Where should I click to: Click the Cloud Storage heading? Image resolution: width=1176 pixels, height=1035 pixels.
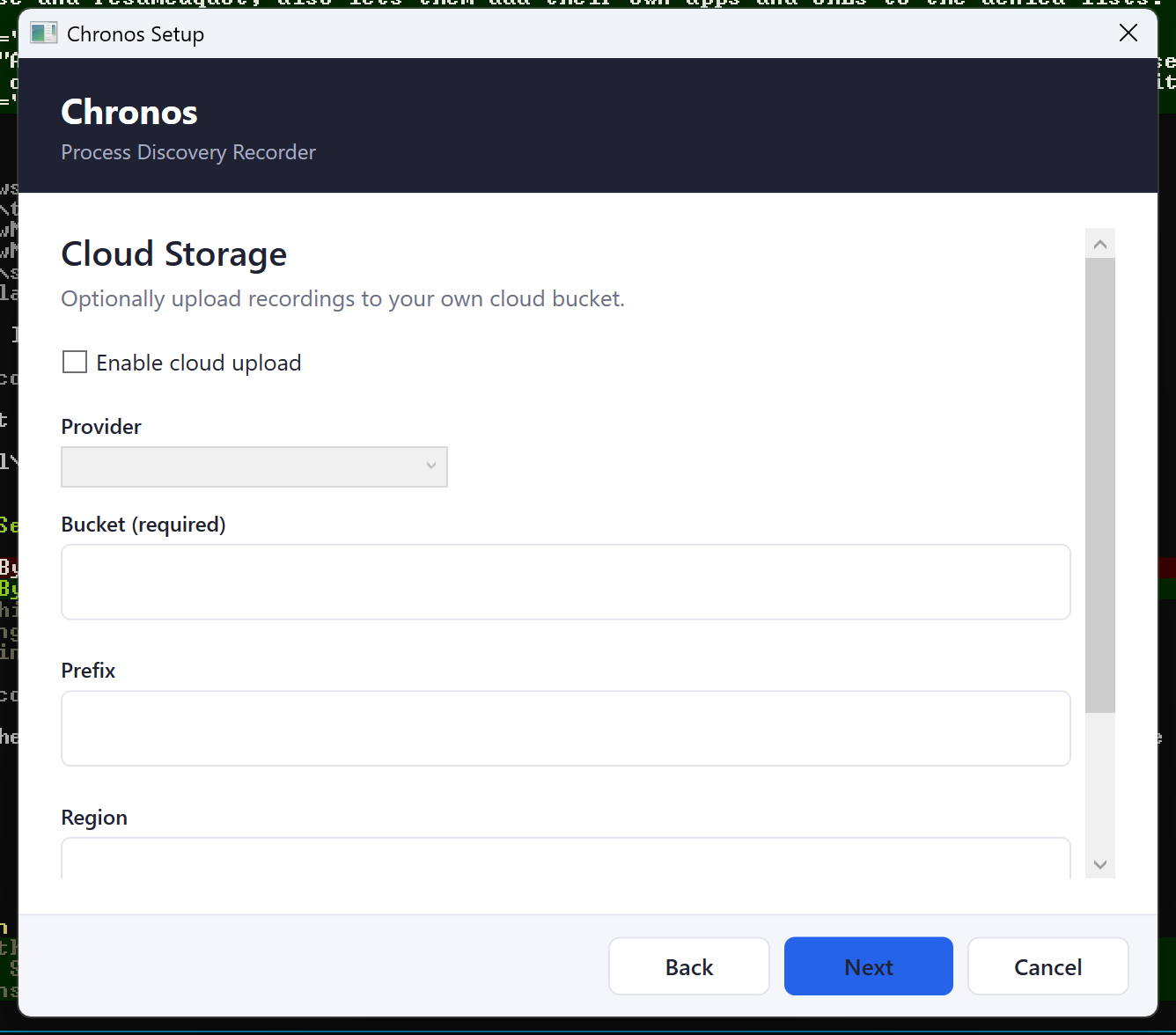(x=174, y=254)
